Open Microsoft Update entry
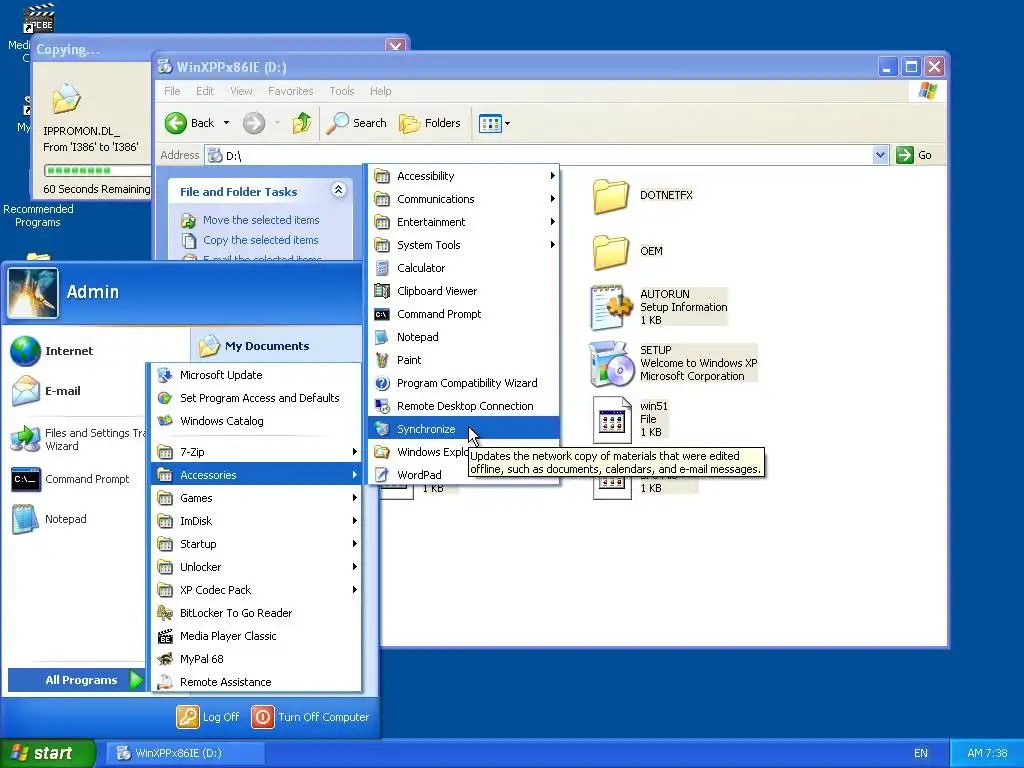Screen dimensions: 1024x768 click(256, 375)
